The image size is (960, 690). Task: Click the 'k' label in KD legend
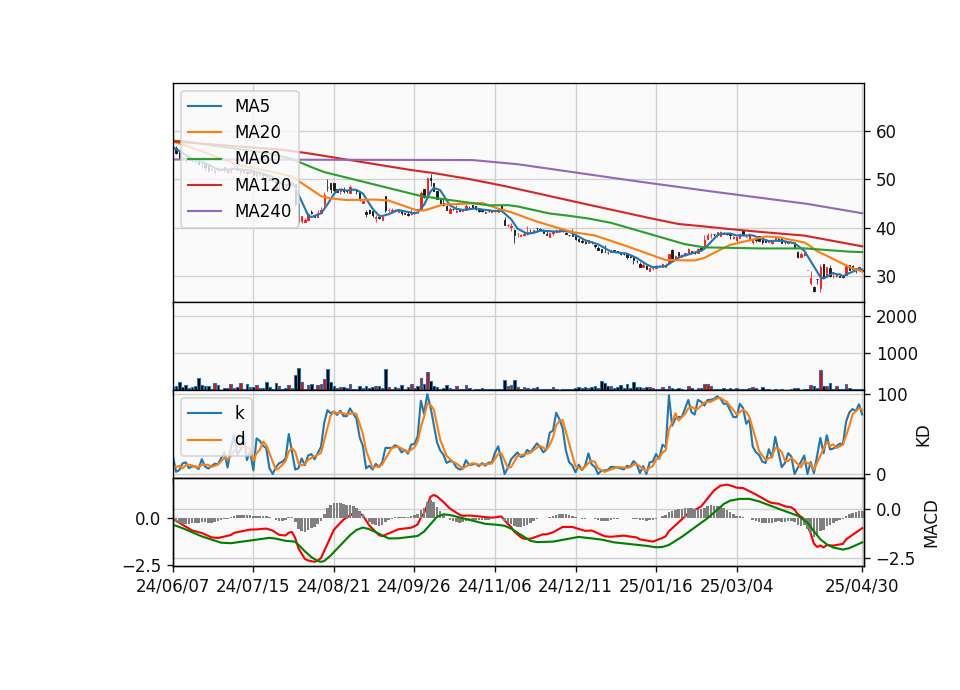point(239,413)
